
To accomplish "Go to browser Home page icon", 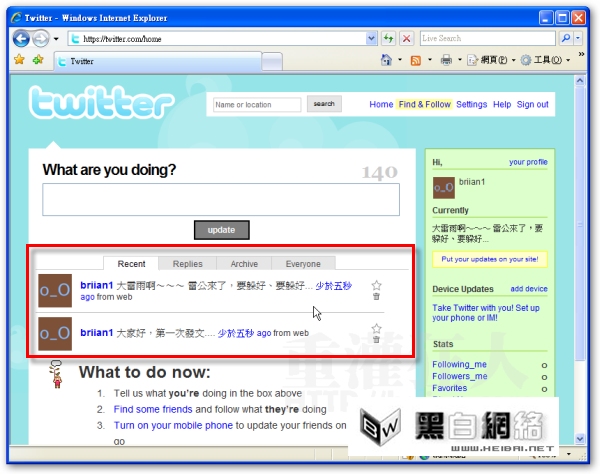I will [386, 60].
